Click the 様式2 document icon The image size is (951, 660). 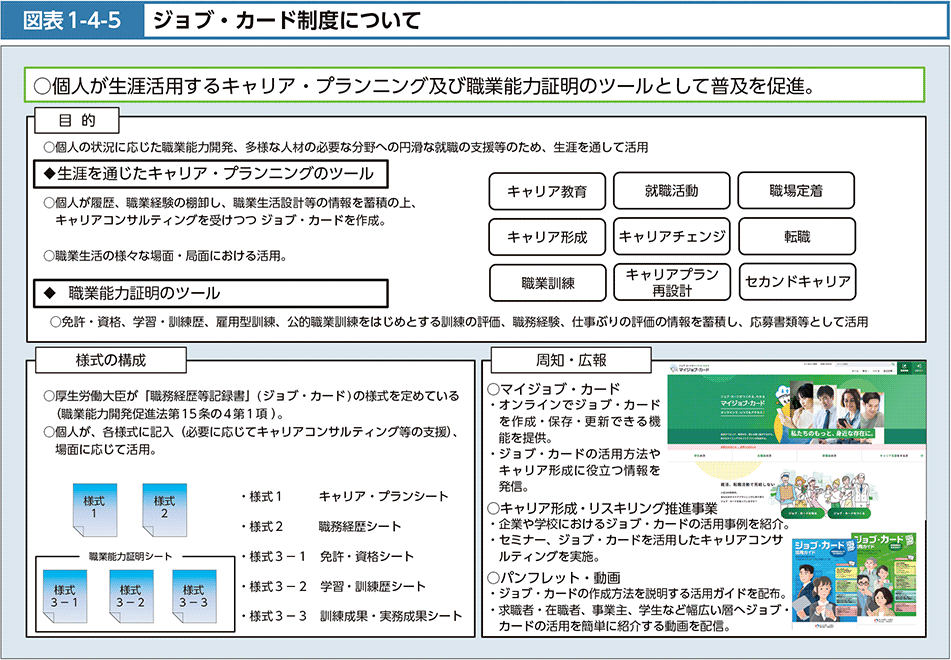tap(163, 508)
